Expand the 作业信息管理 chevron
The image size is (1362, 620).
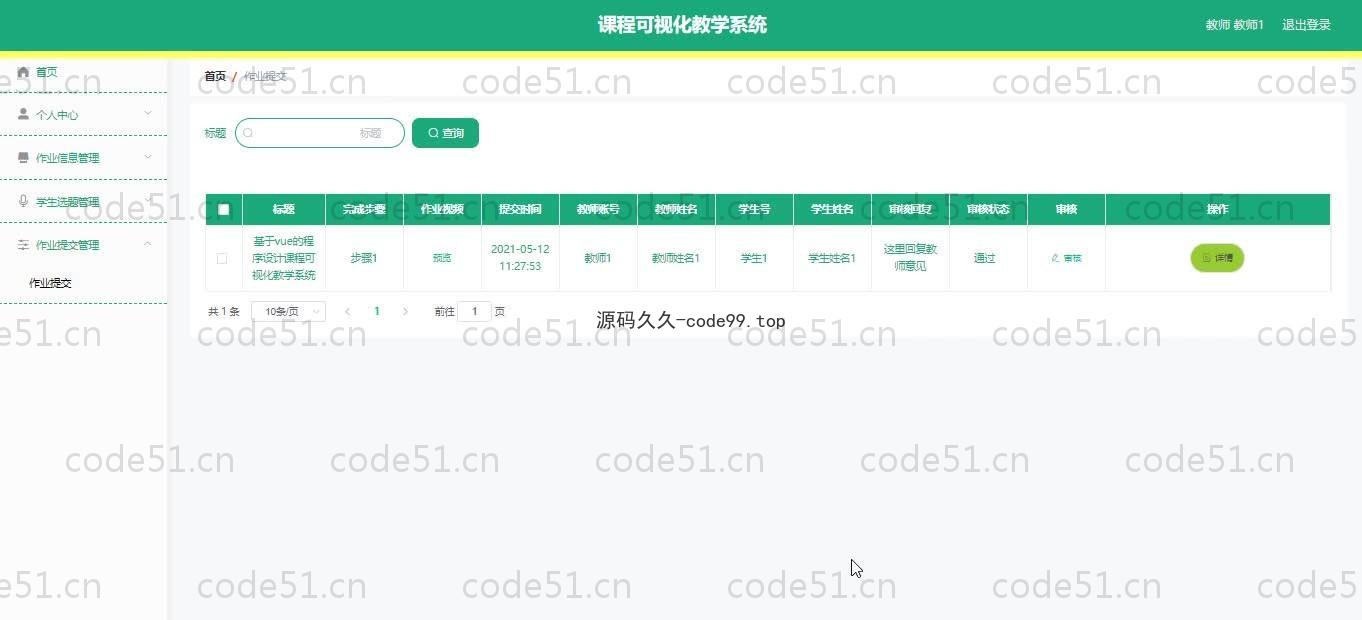pyautogui.click(x=148, y=157)
